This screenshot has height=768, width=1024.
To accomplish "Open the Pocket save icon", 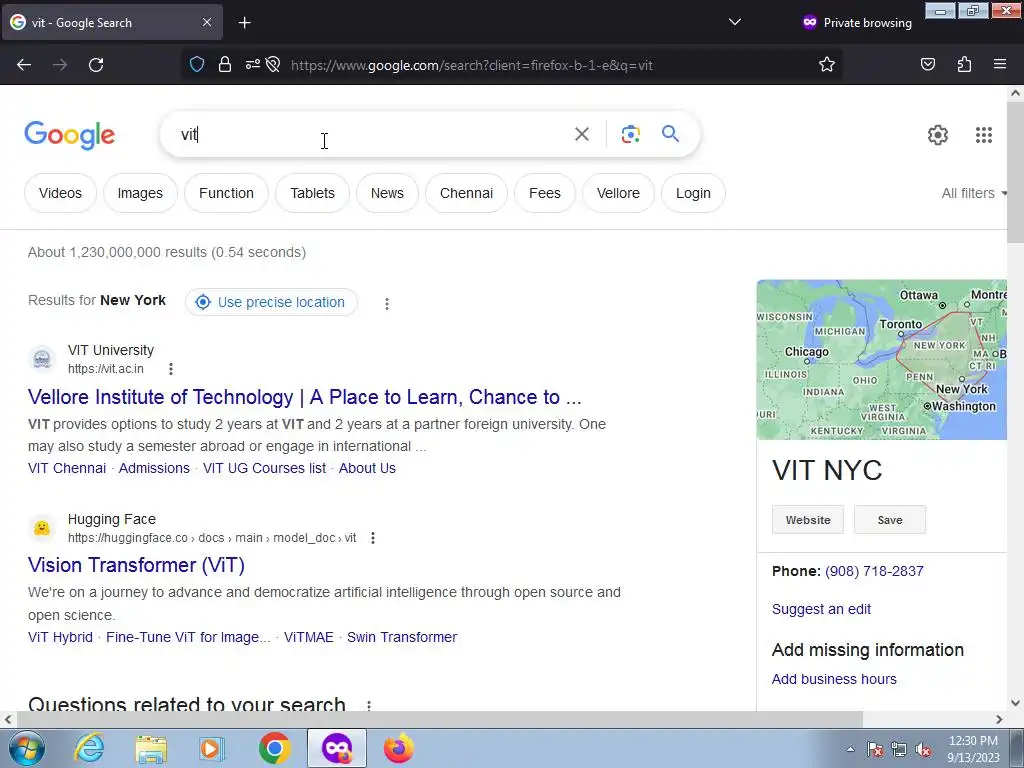I will 928,65.
